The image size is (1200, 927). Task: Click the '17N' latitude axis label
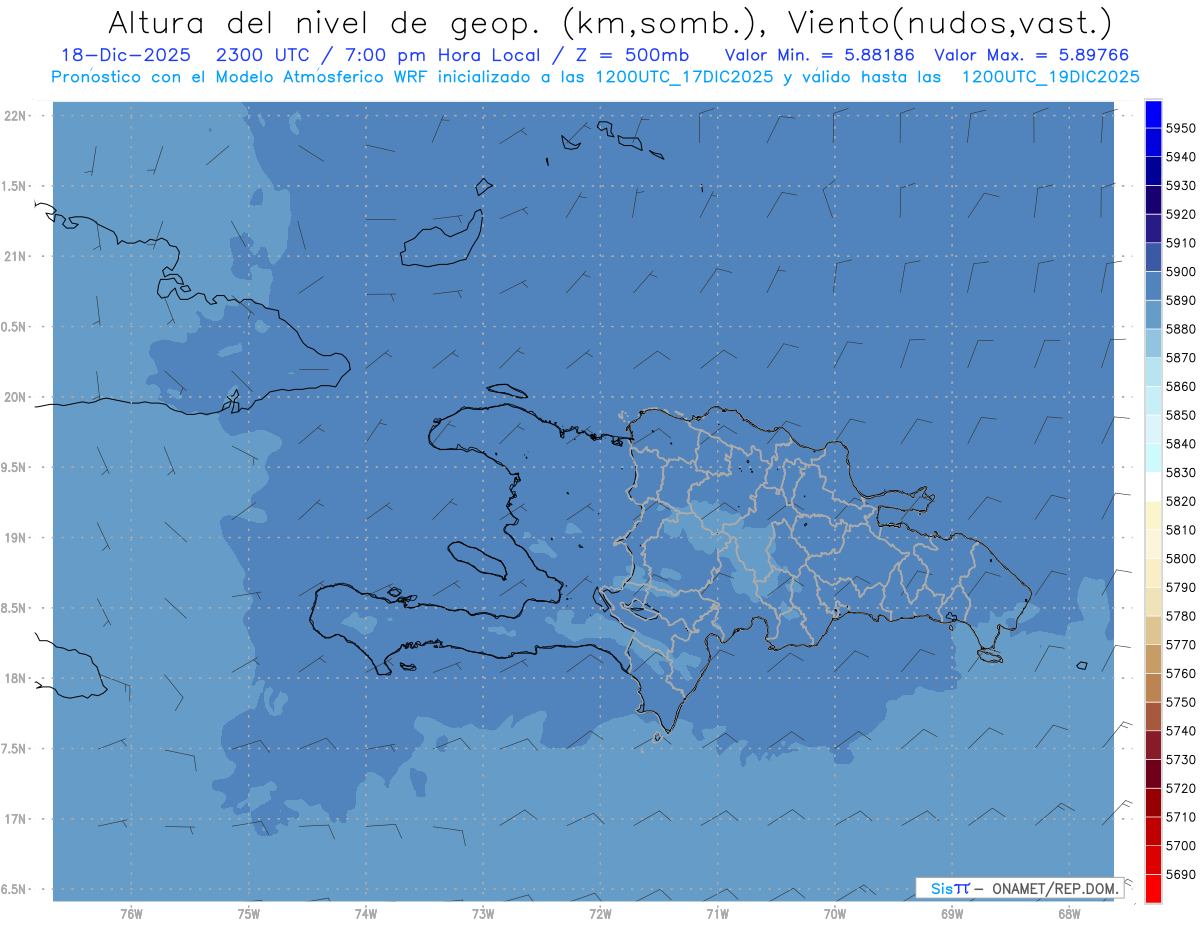15,818
